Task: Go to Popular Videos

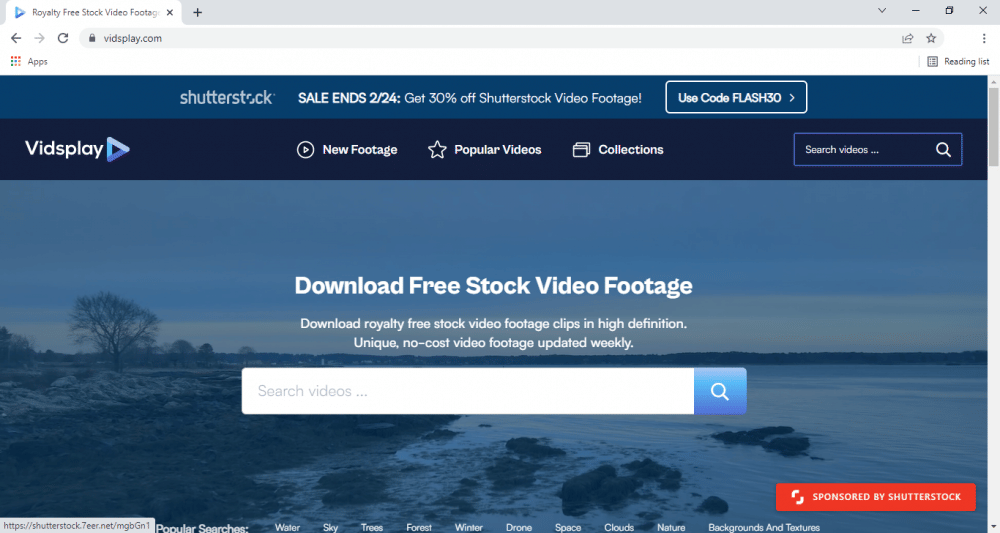Action: pos(485,150)
